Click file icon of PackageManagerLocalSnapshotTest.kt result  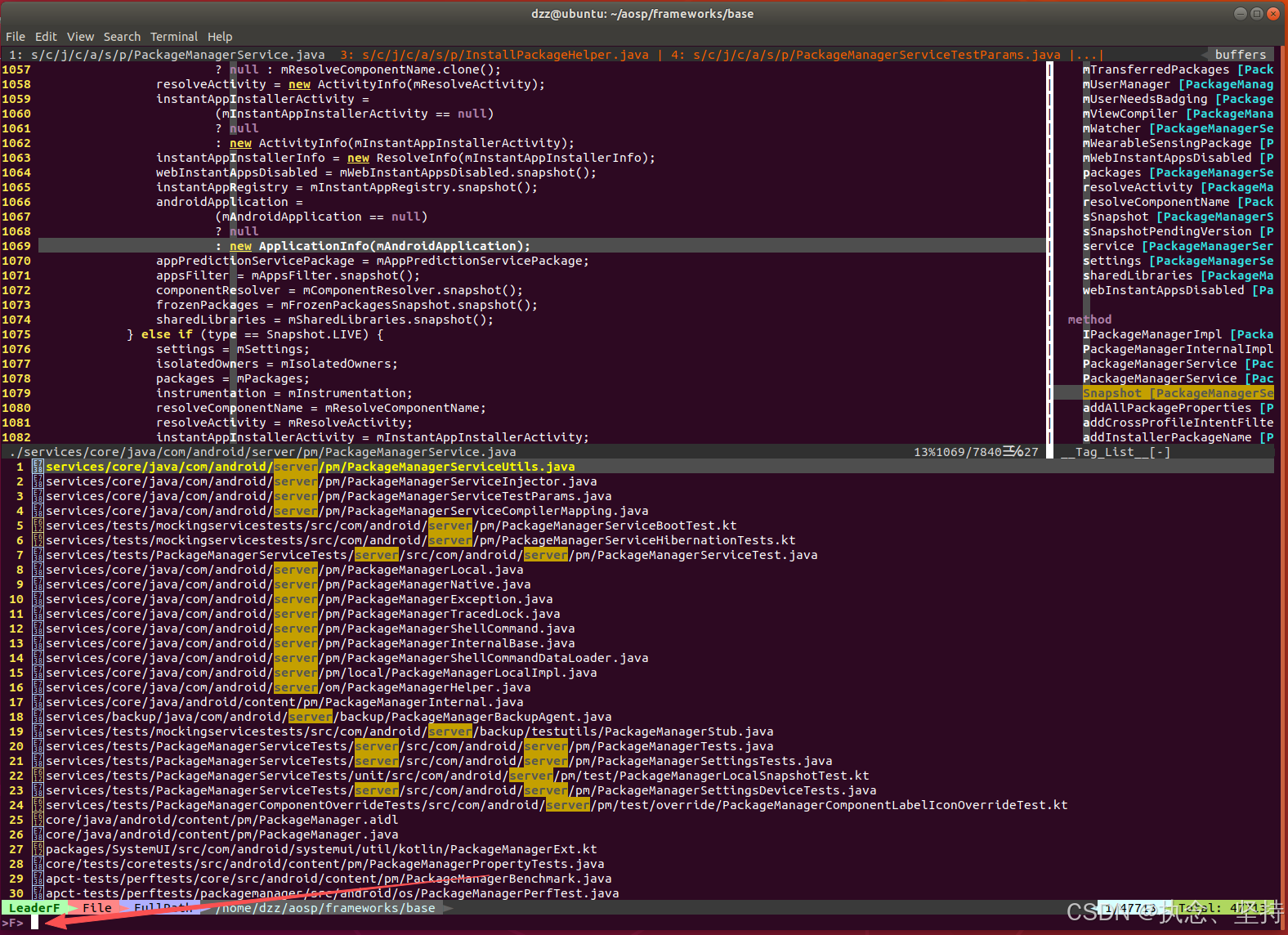(x=38, y=776)
